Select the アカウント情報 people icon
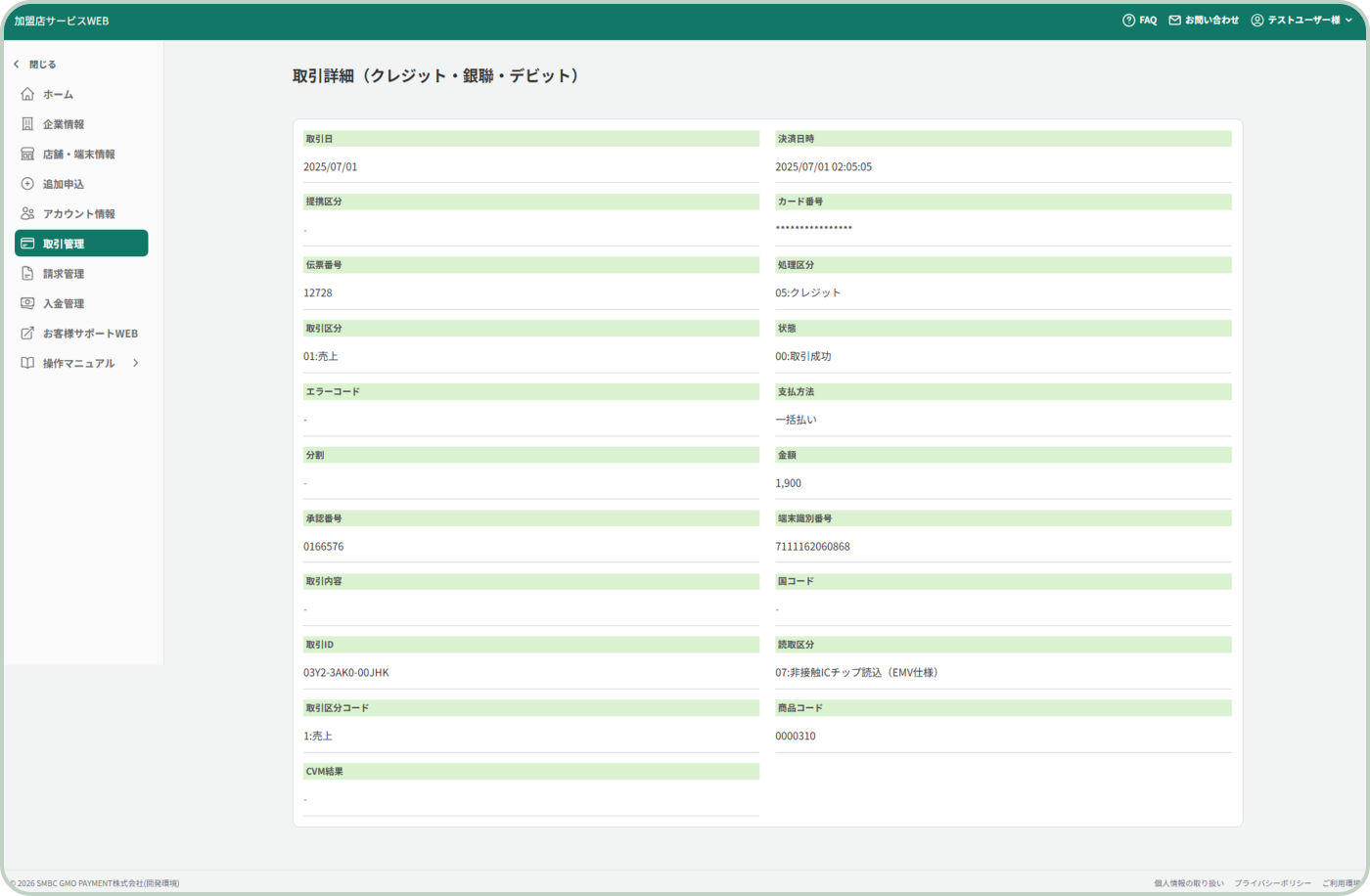 click(x=26, y=212)
